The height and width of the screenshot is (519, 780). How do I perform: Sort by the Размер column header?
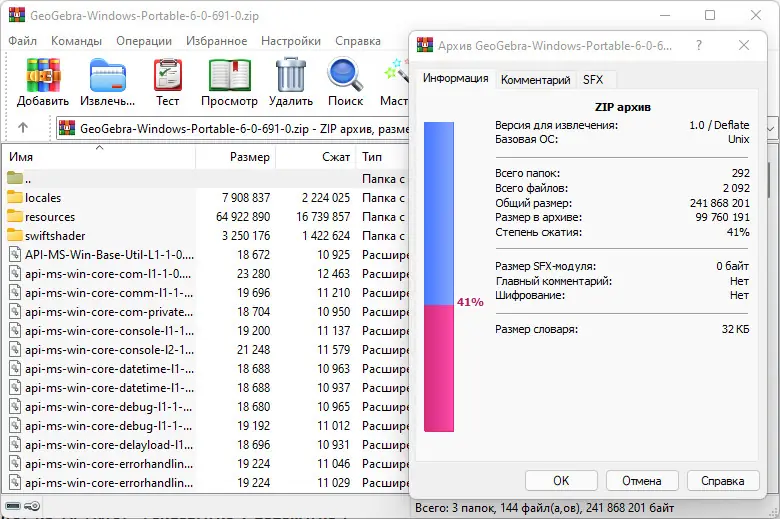pyautogui.click(x=235, y=157)
